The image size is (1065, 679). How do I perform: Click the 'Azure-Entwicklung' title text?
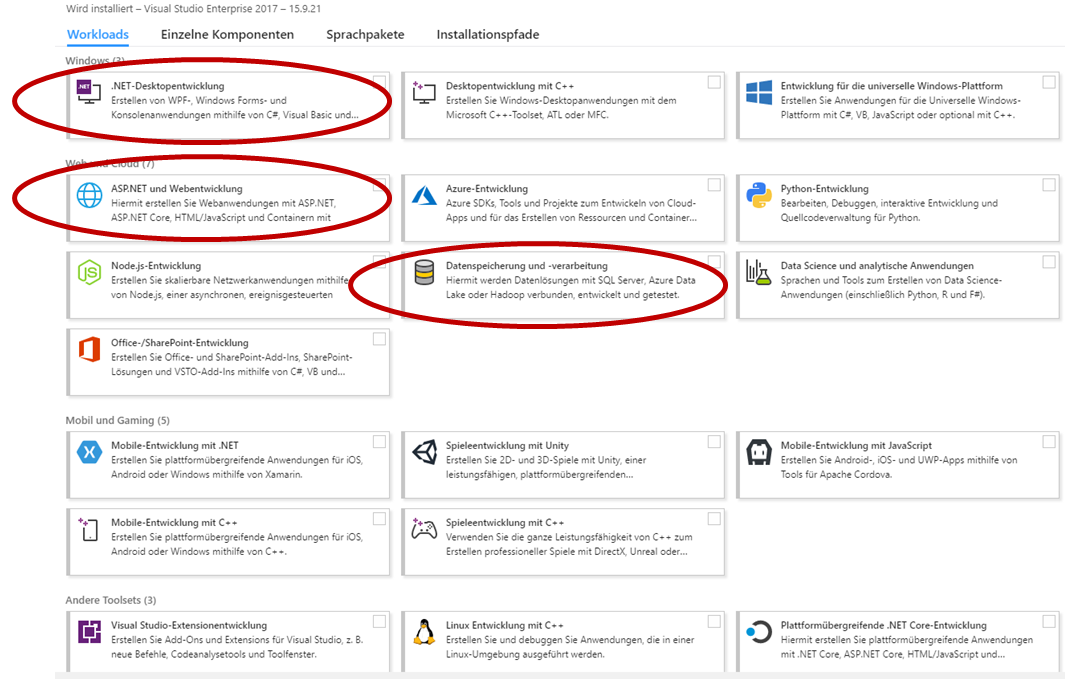487,189
